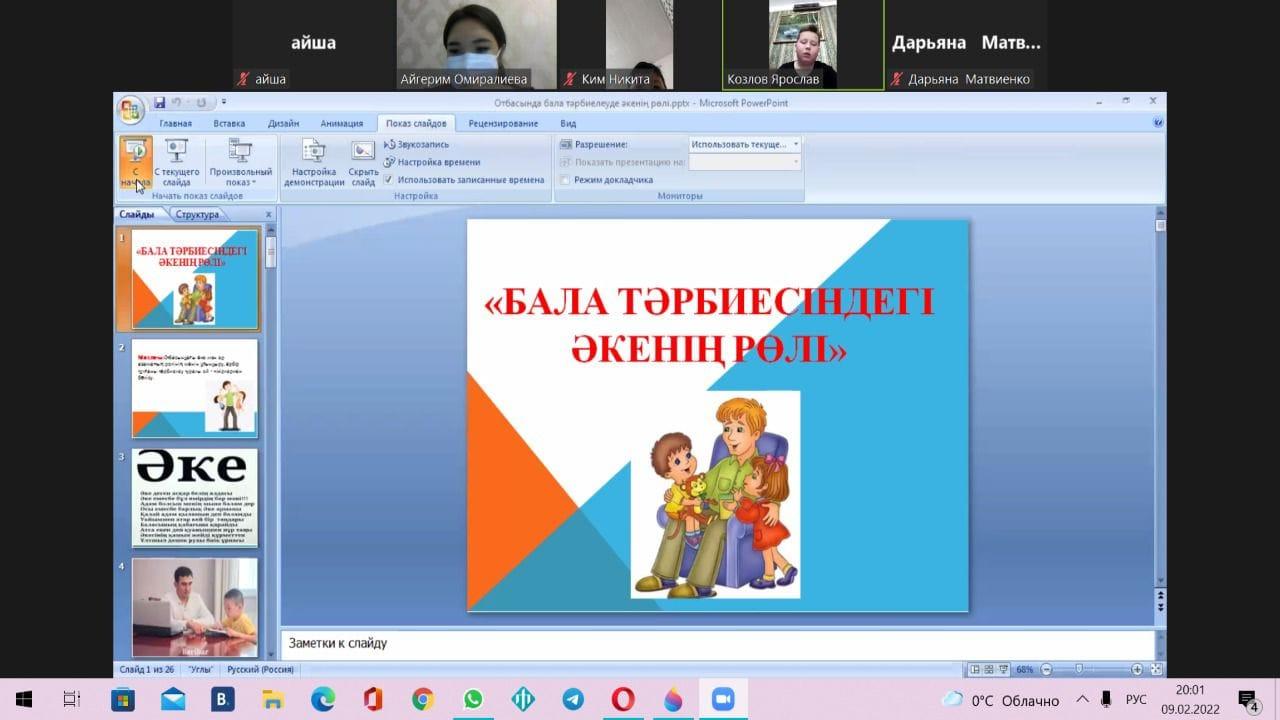
Task: Switch to the Вставка ribbon tab
Action: point(229,123)
